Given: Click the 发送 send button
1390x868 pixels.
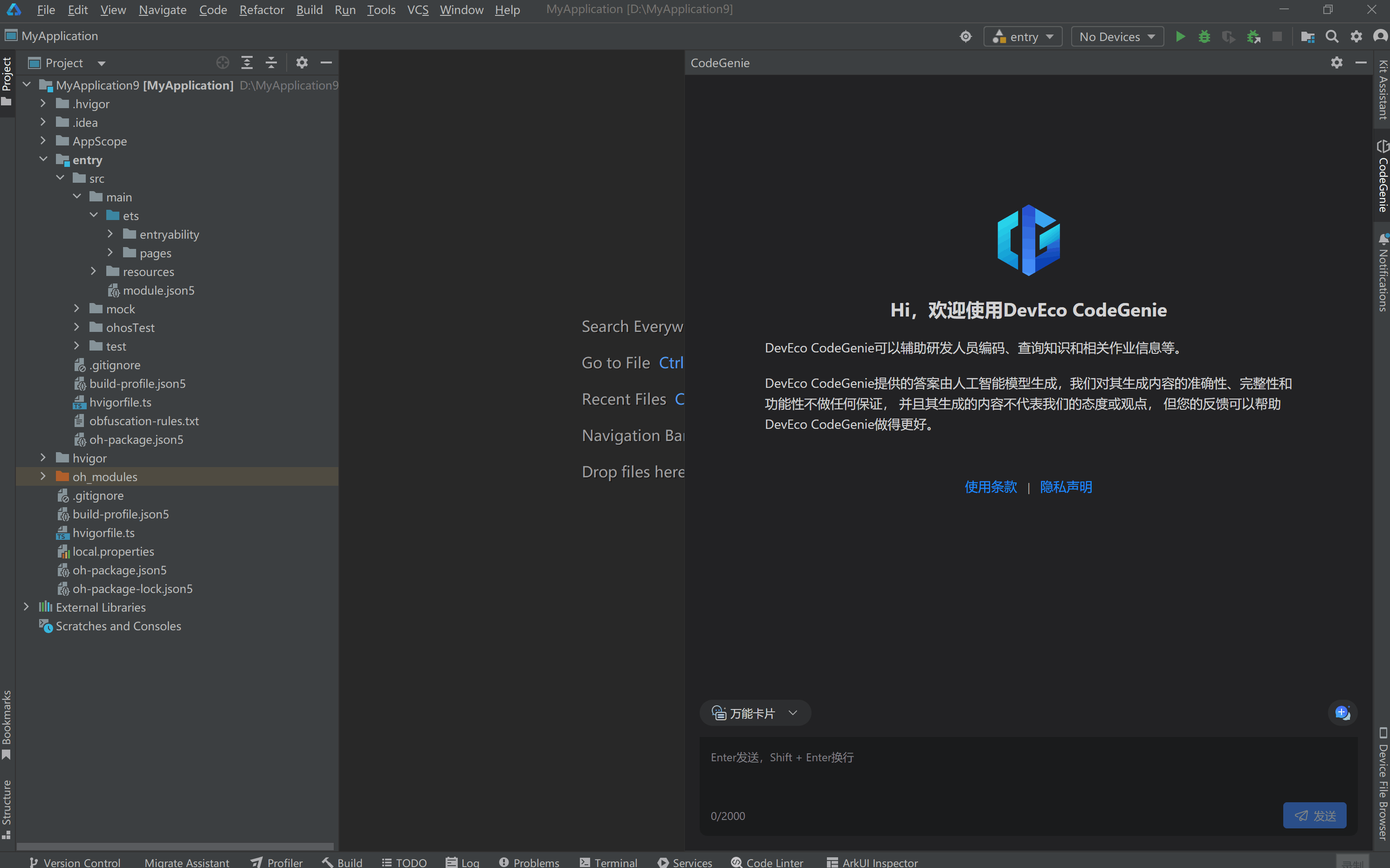Looking at the screenshot, I should tap(1314, 815).
